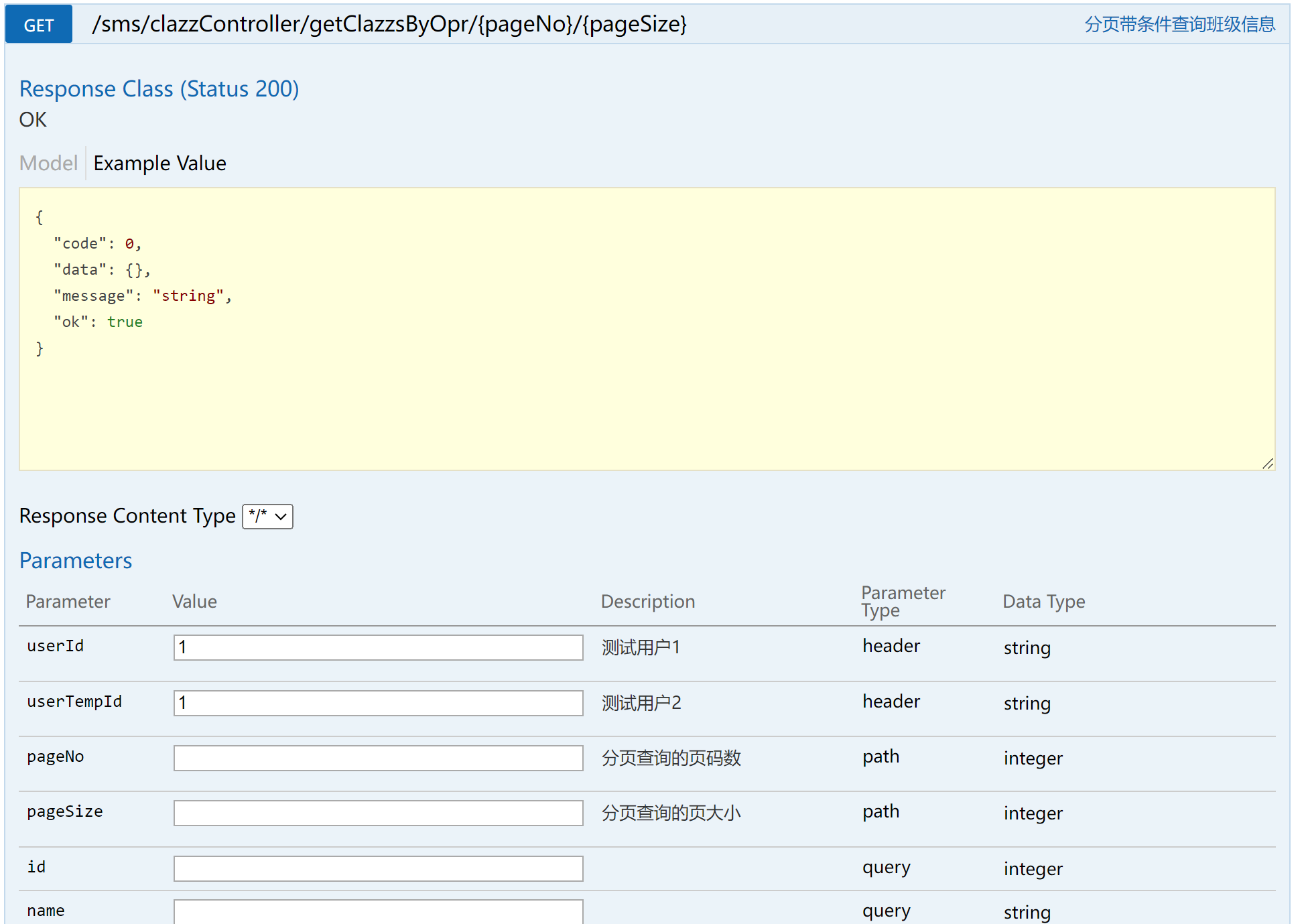
Task: Focus the pageNo value field
Action: coord(378,758)
